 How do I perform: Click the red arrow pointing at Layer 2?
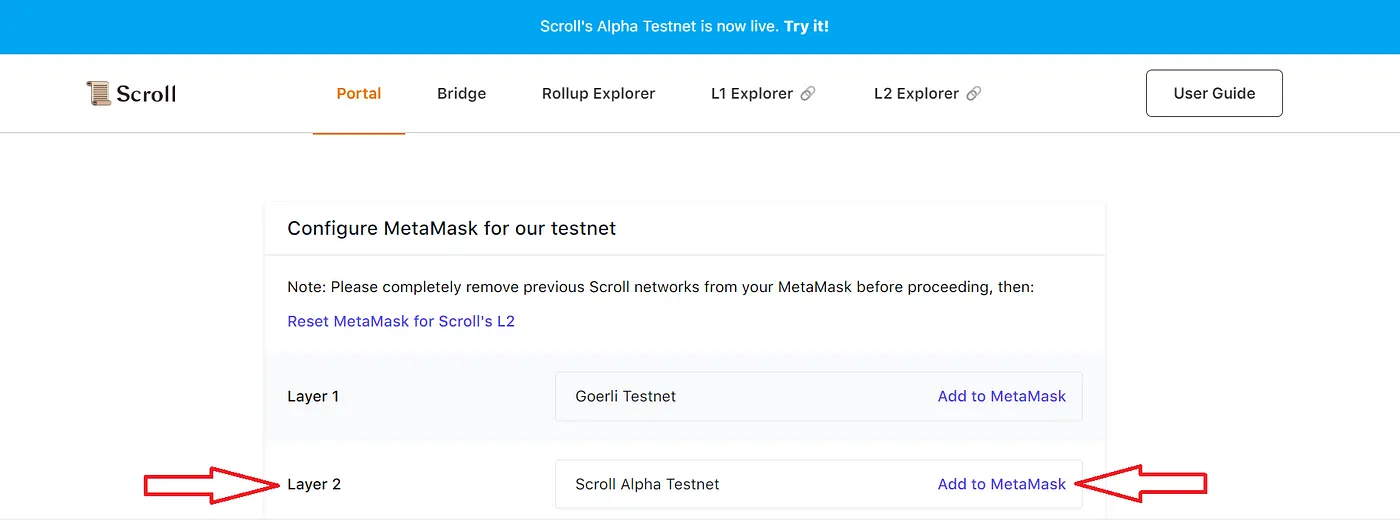pos(212,485)
